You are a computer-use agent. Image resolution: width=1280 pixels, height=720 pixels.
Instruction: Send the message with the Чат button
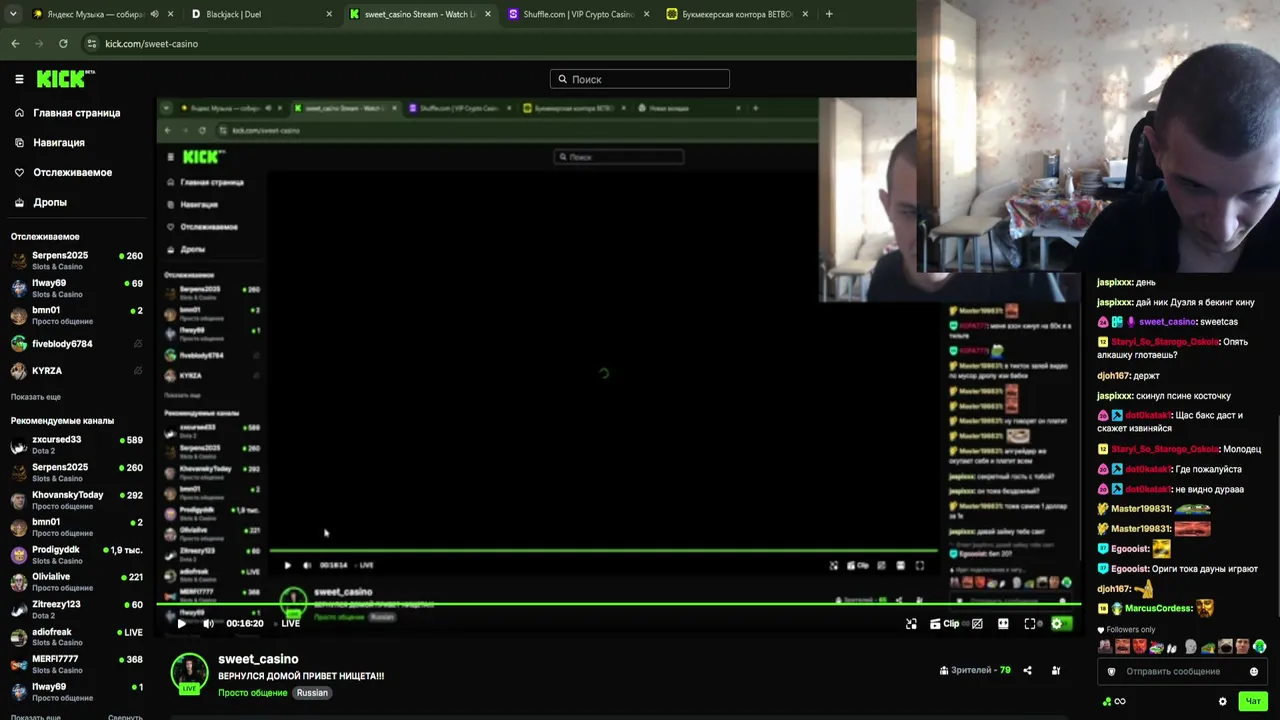point(1253,702)
